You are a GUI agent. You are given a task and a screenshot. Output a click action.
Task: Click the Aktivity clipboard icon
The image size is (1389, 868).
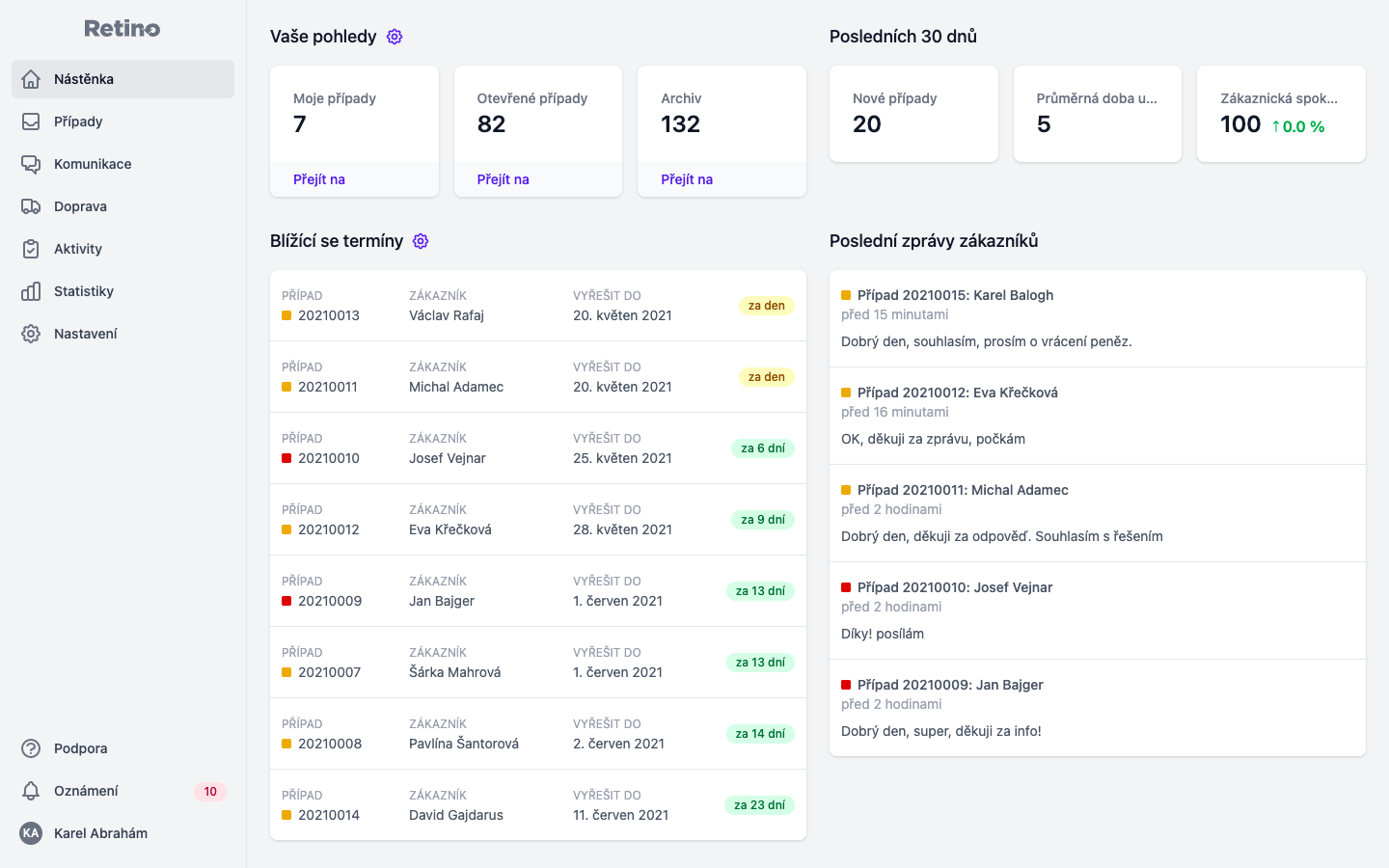coord(31,249)
